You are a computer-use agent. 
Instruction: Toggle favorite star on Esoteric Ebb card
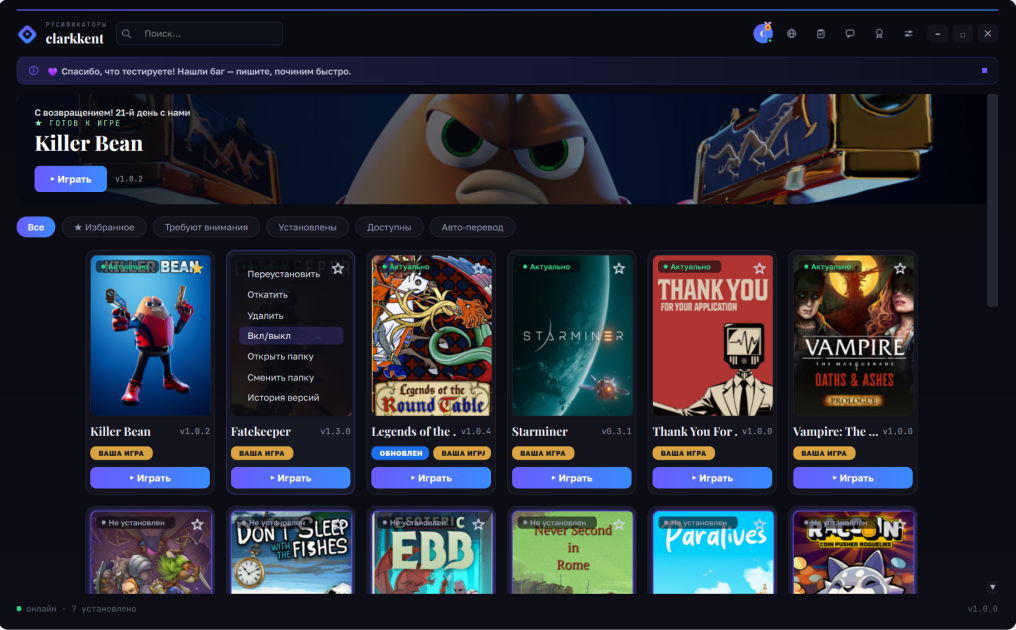click(478, 524)
